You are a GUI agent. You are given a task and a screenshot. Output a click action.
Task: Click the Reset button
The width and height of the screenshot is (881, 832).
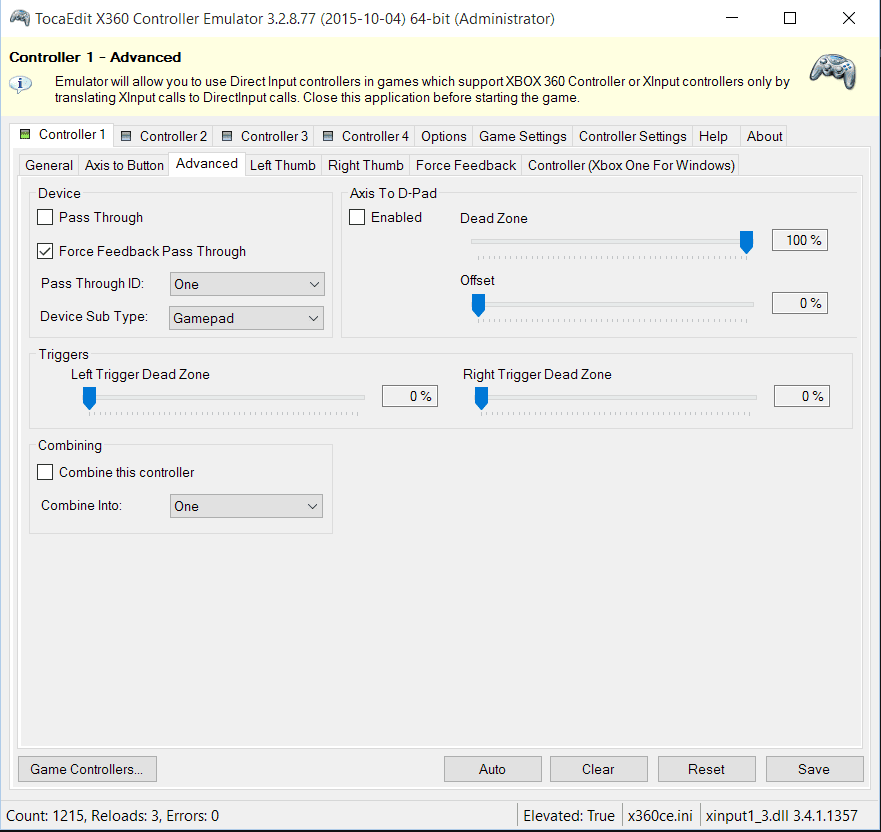click(706, 769)
